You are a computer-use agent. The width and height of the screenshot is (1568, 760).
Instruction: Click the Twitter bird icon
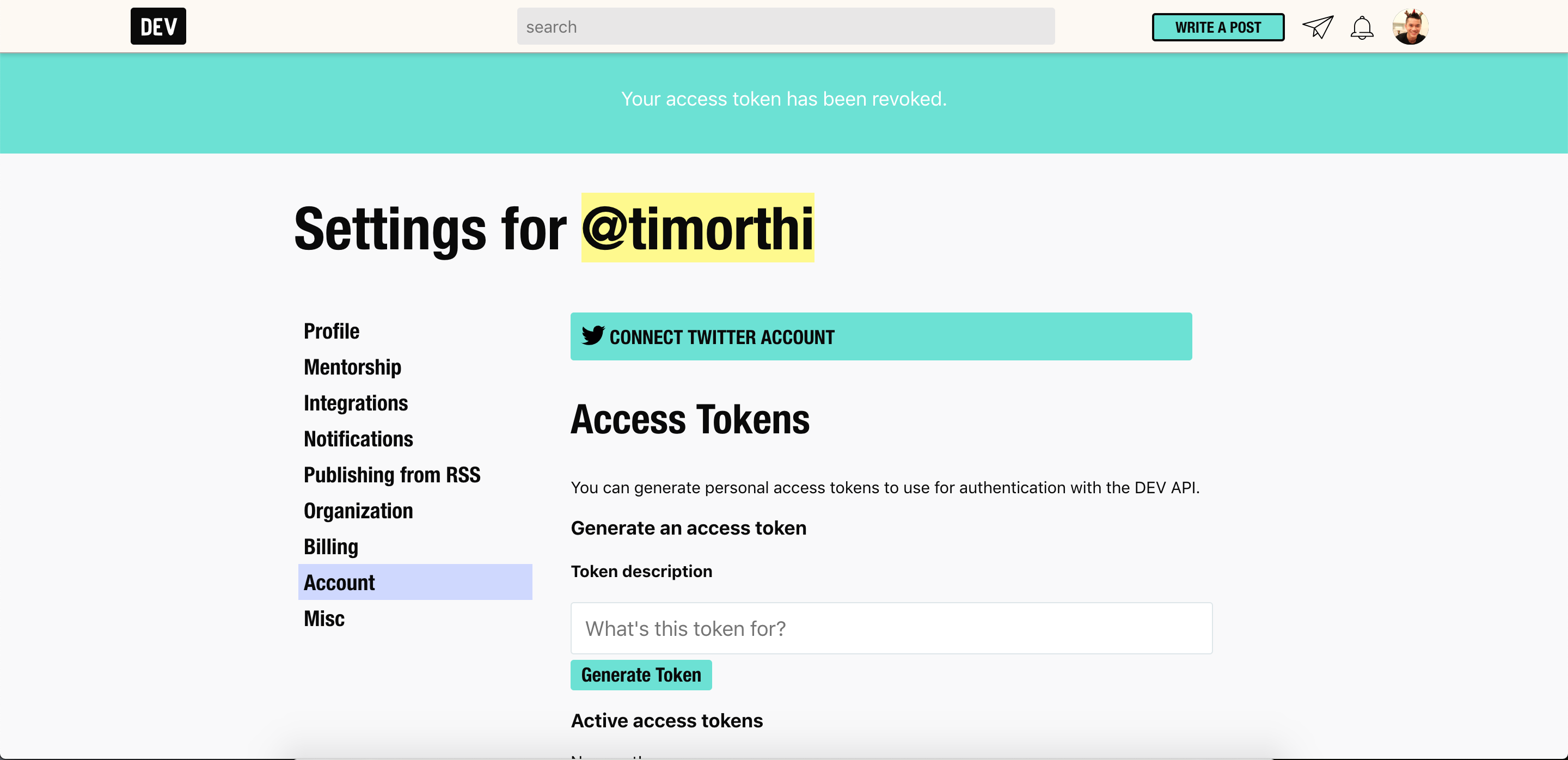592,336
